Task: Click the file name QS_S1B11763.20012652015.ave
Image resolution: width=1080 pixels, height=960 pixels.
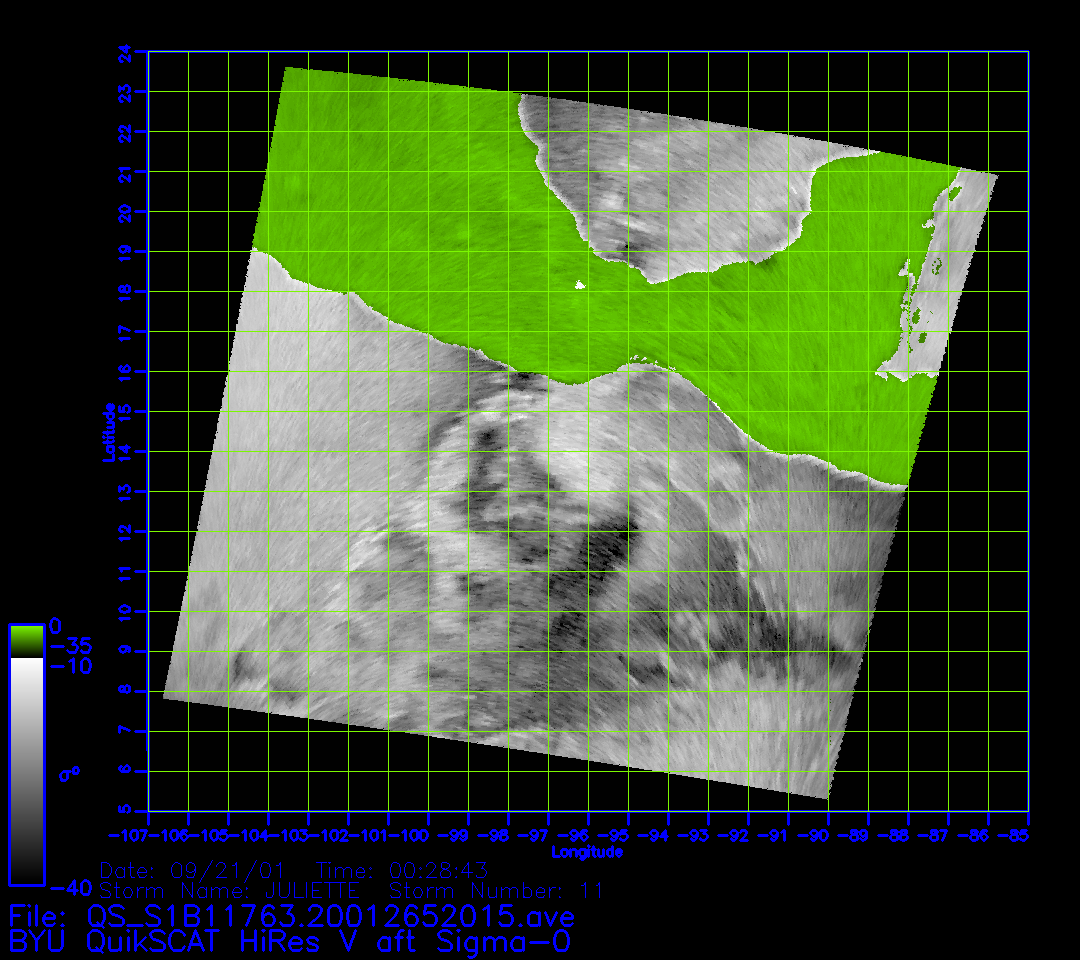Action: click(330, 916)
